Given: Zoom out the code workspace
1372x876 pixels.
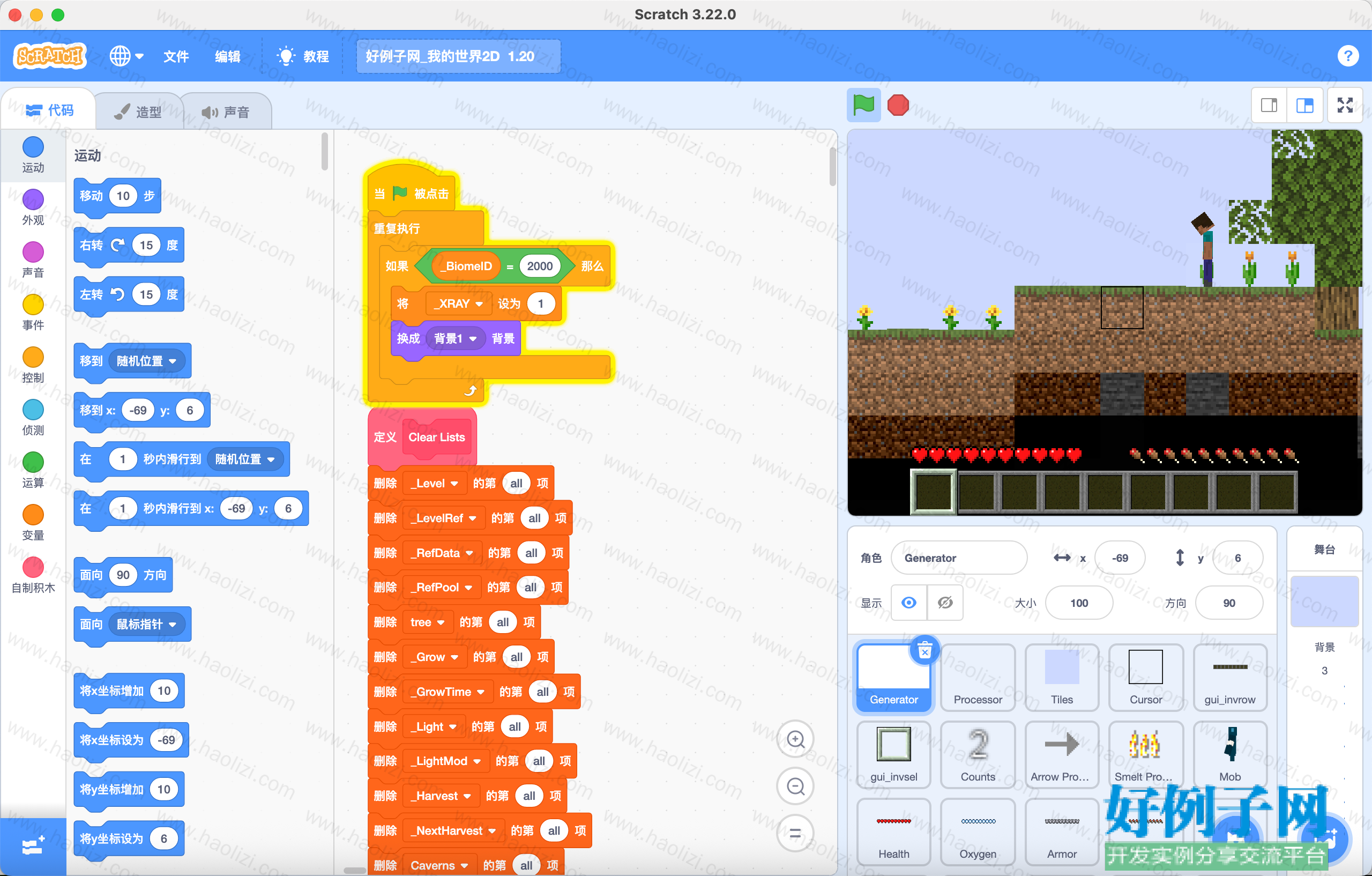Looking at the screenshot, I should [x=795, y=786].
